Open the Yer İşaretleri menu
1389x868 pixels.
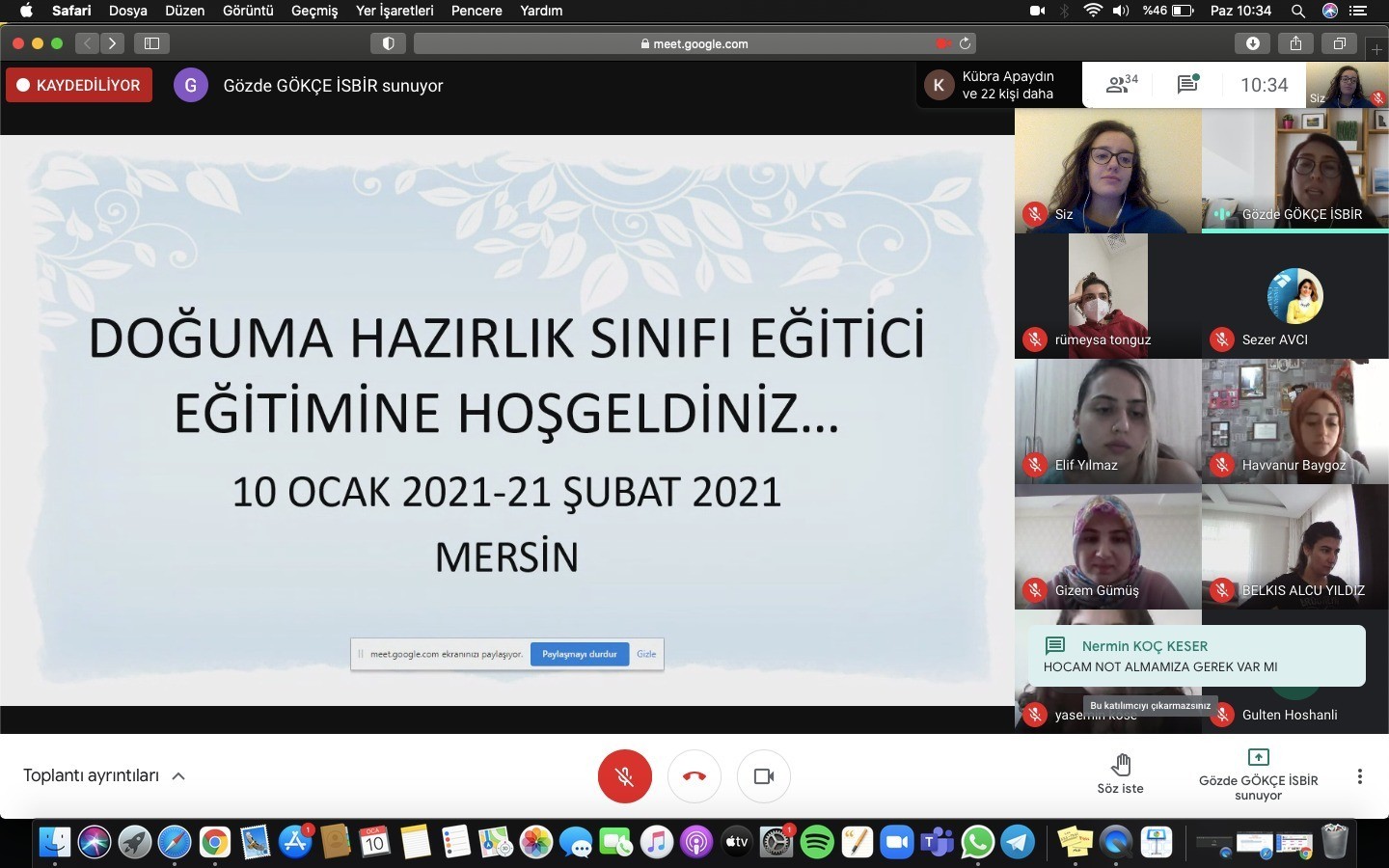pos(395,11)
